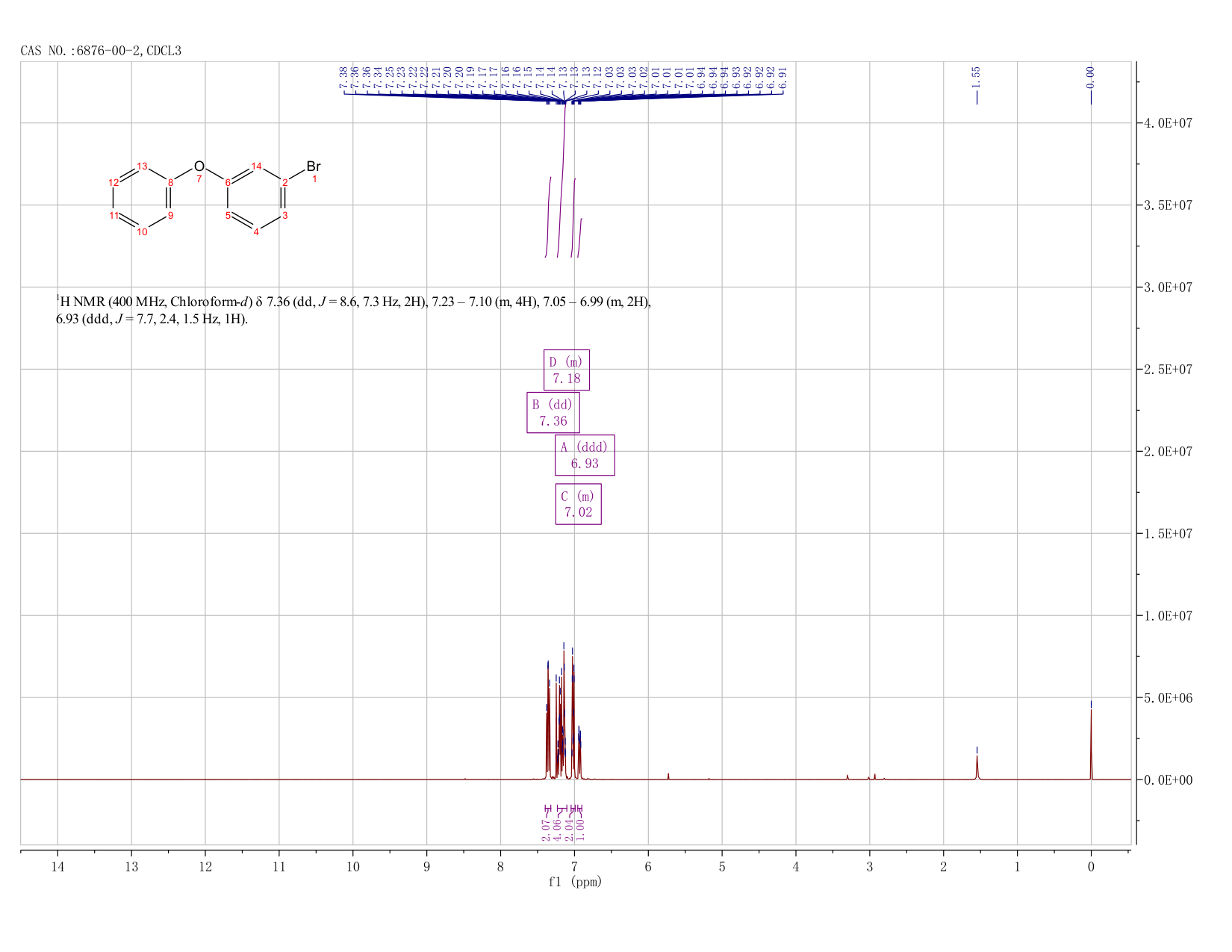Click the x-axis tick label 8
Viewport: 1232px width, 952px height.
500,867
